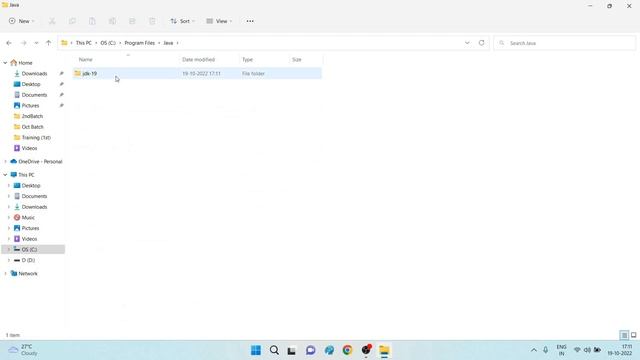The height and width of the screenshot is (360, 640).
Task: Switch to large icons view layout
Action: click(633, 335)
